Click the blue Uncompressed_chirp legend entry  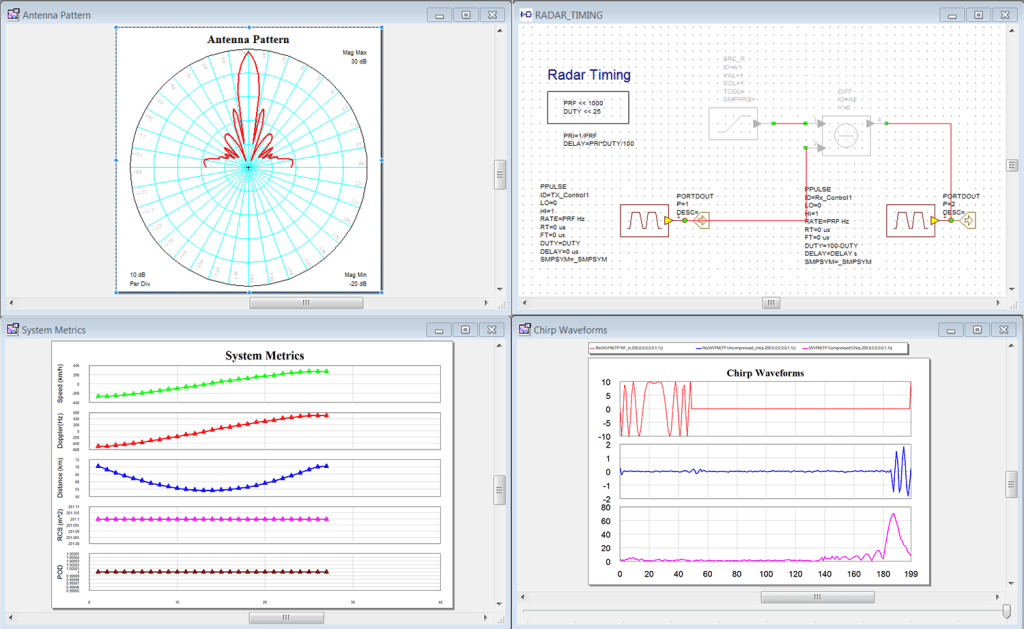(746, 348)
